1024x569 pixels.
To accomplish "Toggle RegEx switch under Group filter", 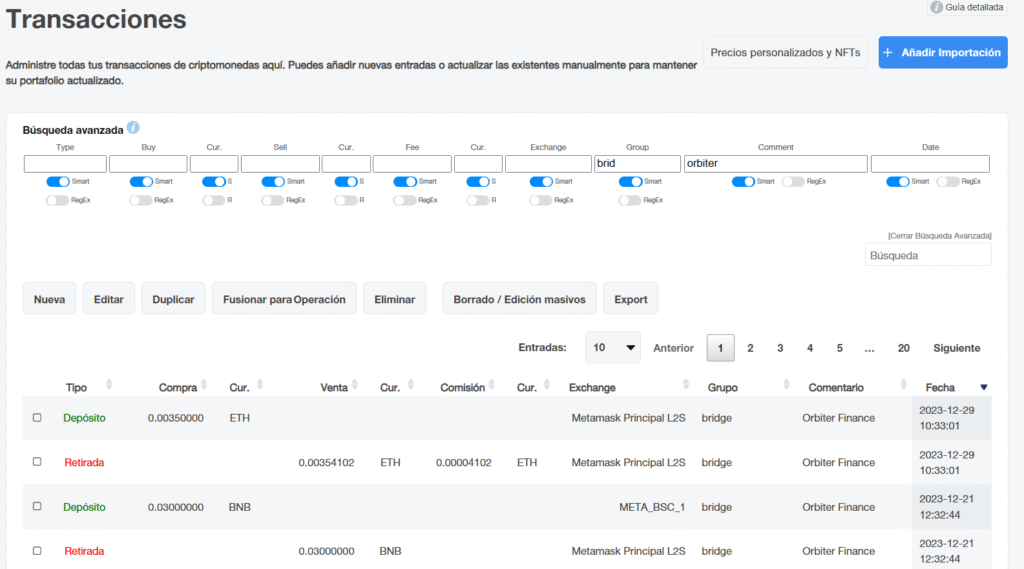I will click(630, 201).
